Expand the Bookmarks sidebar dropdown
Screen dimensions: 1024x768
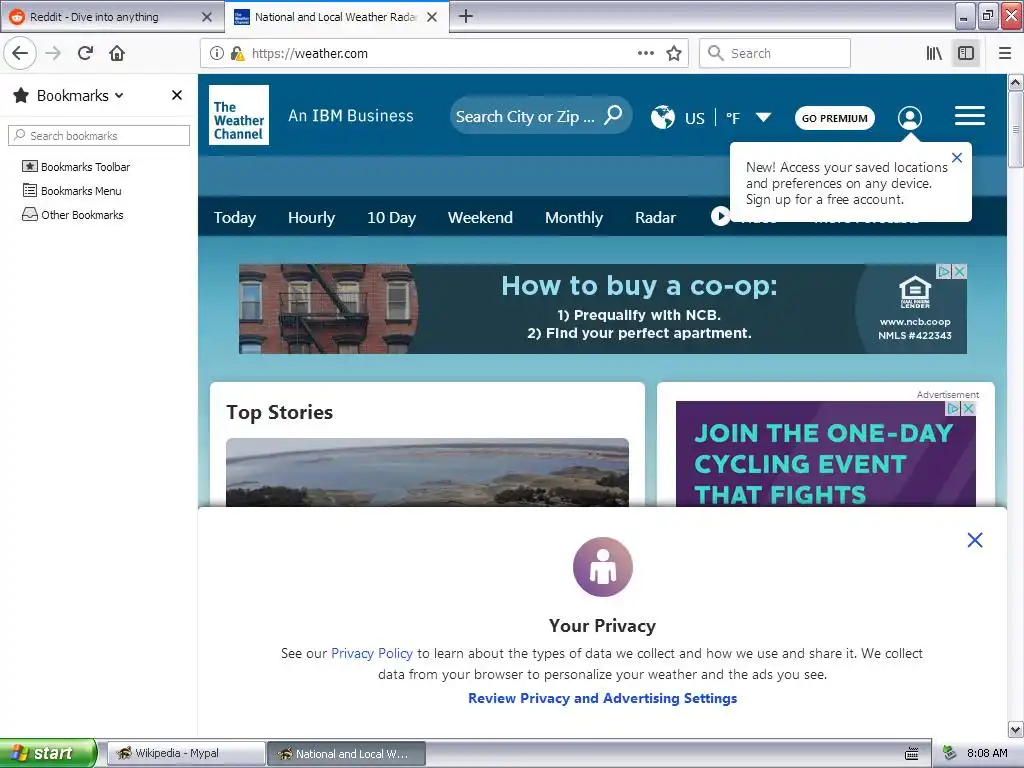pos(119,95)
